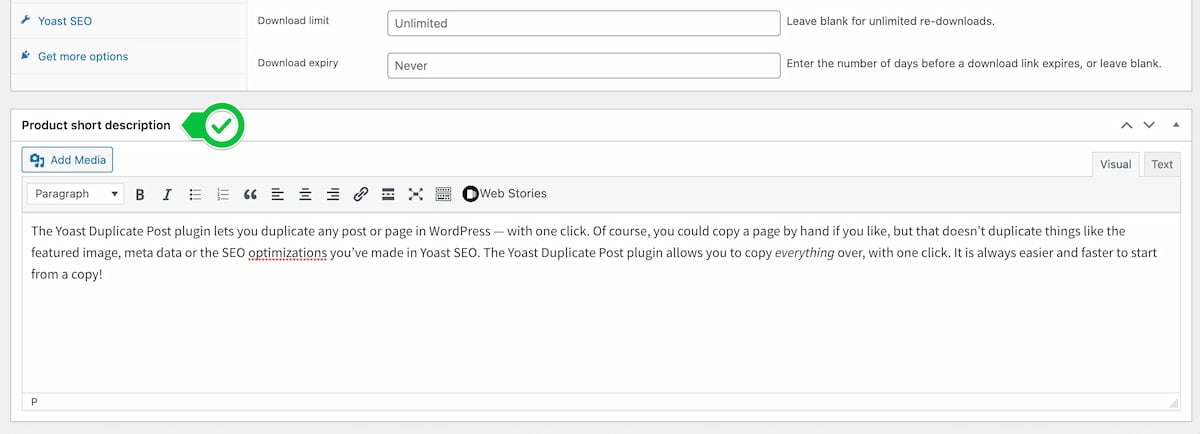
Task: Switch to the Text editor tab
Action: click(x=1161, y=164)
